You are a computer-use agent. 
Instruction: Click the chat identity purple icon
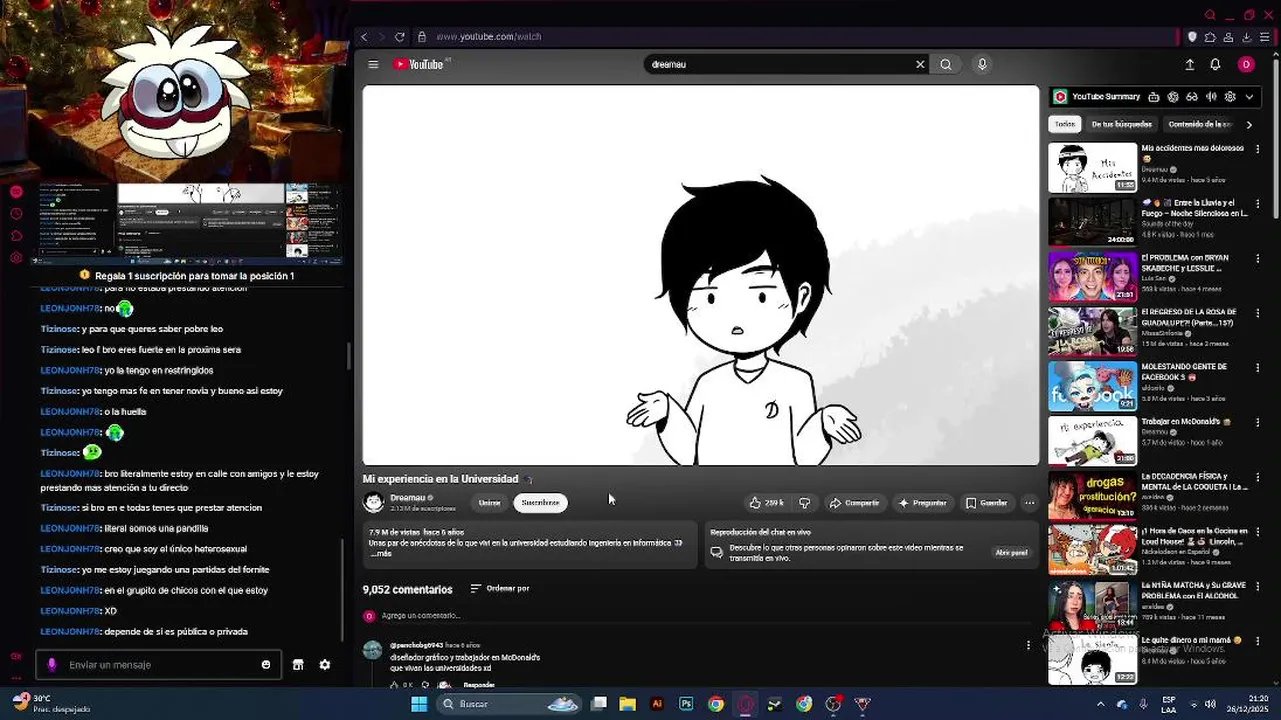click(52, 665)
